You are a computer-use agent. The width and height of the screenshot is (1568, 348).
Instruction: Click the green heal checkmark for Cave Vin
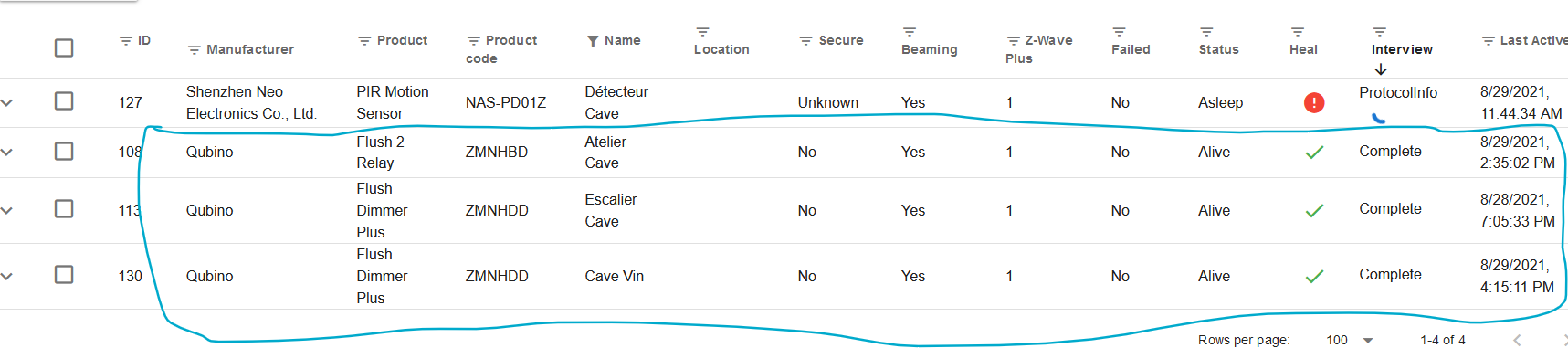coord(1314,276)
